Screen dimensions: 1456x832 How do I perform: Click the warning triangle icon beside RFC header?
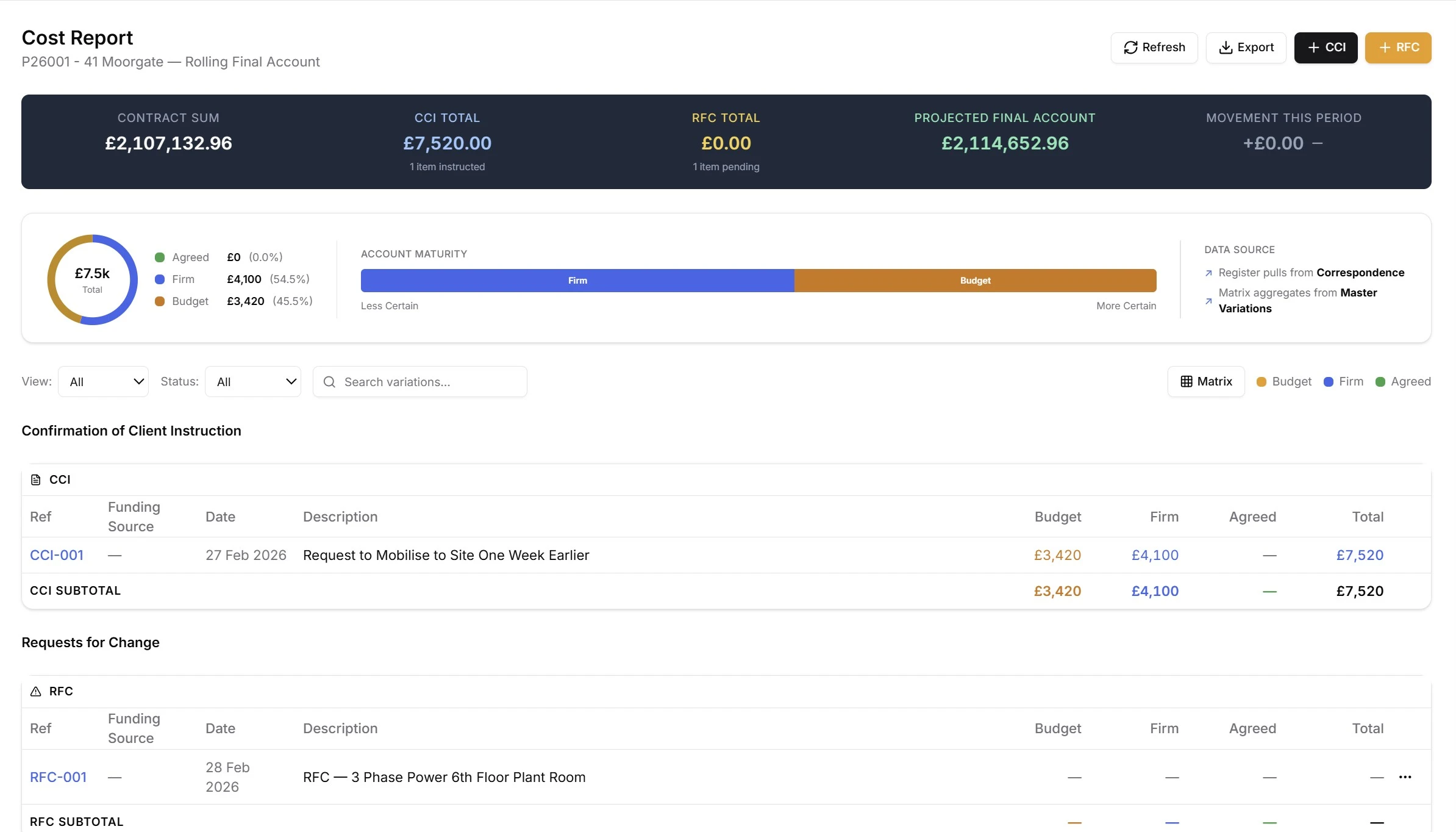pos(36,691)
